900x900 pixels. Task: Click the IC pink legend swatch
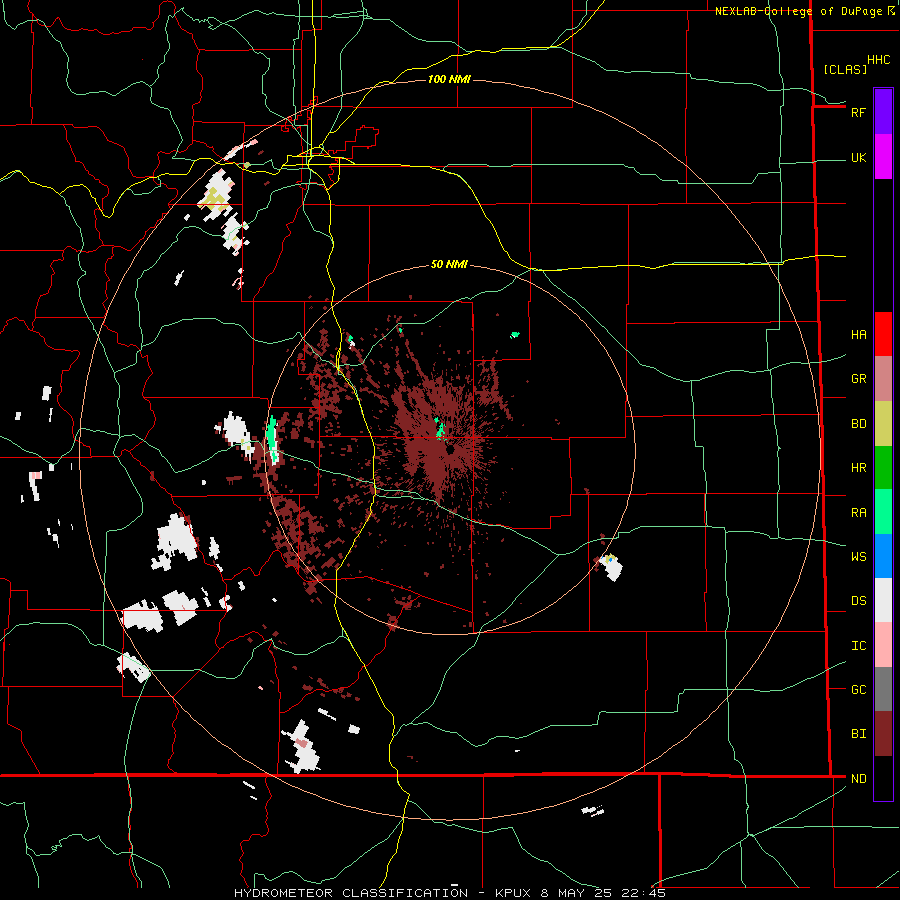coord(883,645)
